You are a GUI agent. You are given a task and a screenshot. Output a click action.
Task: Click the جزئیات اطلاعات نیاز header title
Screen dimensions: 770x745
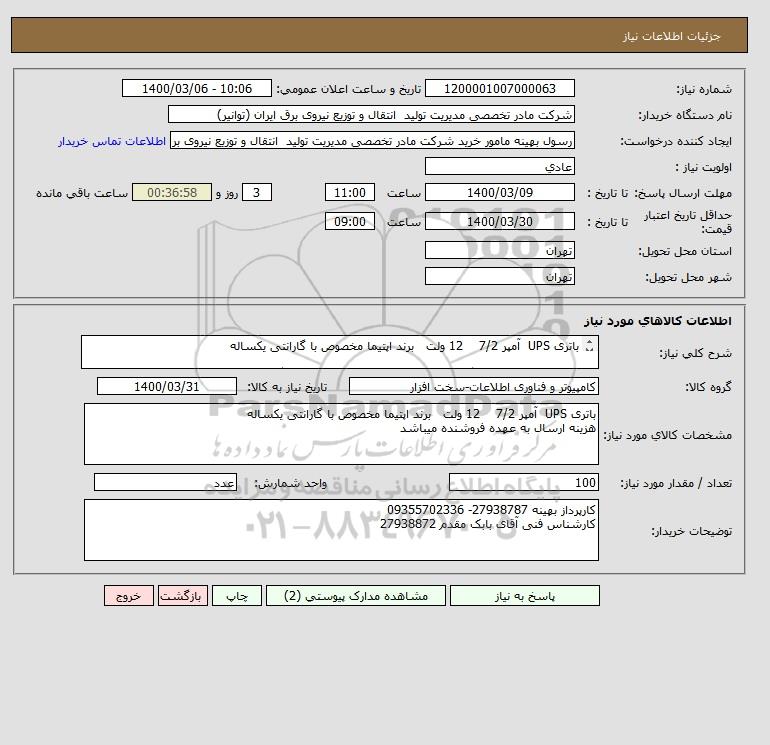pos(671,36)
